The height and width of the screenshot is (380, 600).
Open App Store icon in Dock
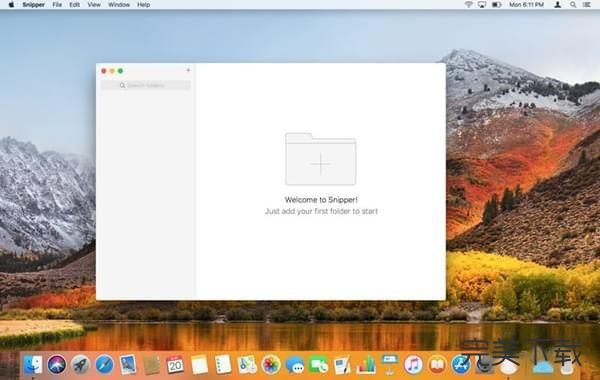(x=461, y=364)
